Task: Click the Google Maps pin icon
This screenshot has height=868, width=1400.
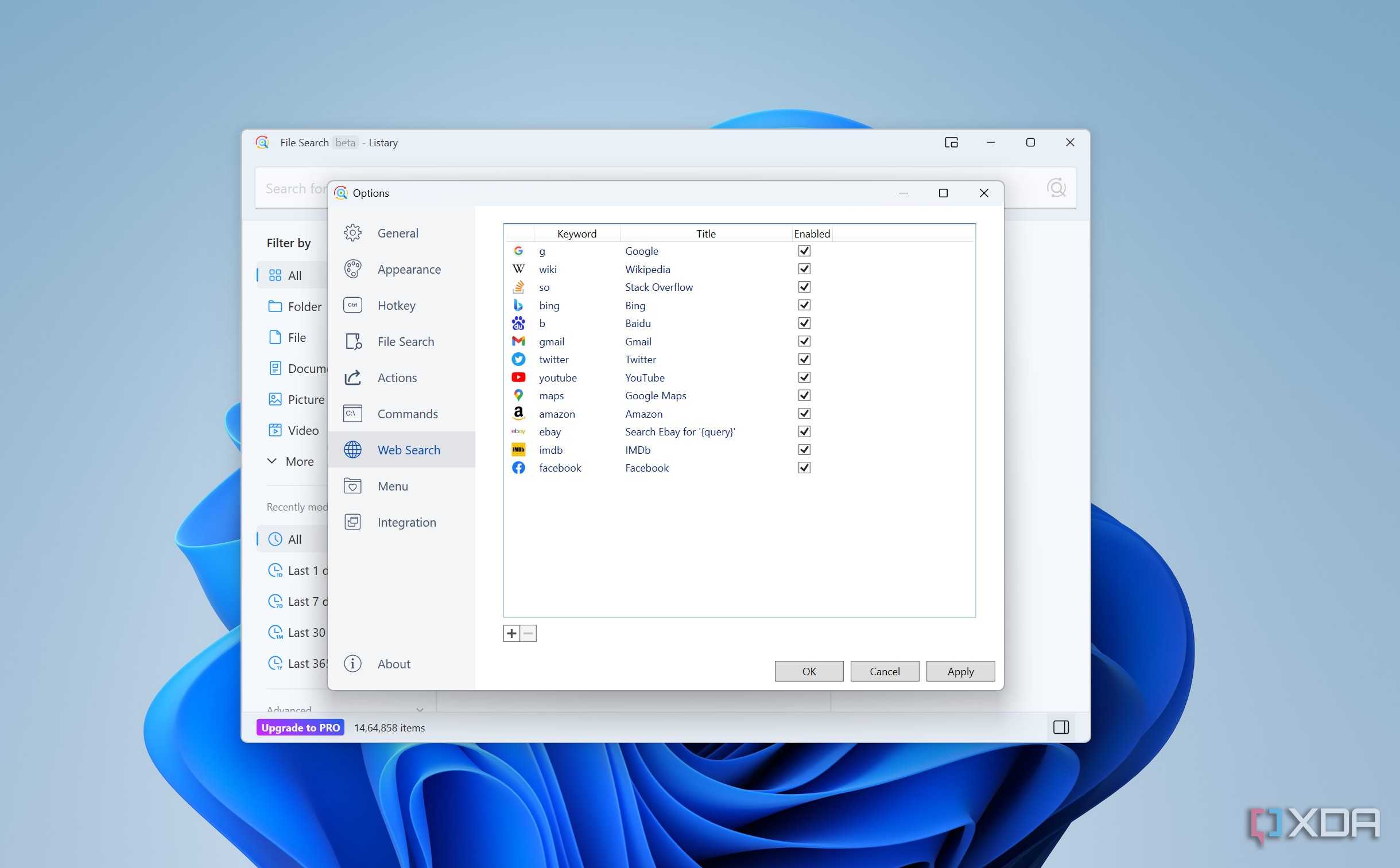Action: tap(518, 395)
